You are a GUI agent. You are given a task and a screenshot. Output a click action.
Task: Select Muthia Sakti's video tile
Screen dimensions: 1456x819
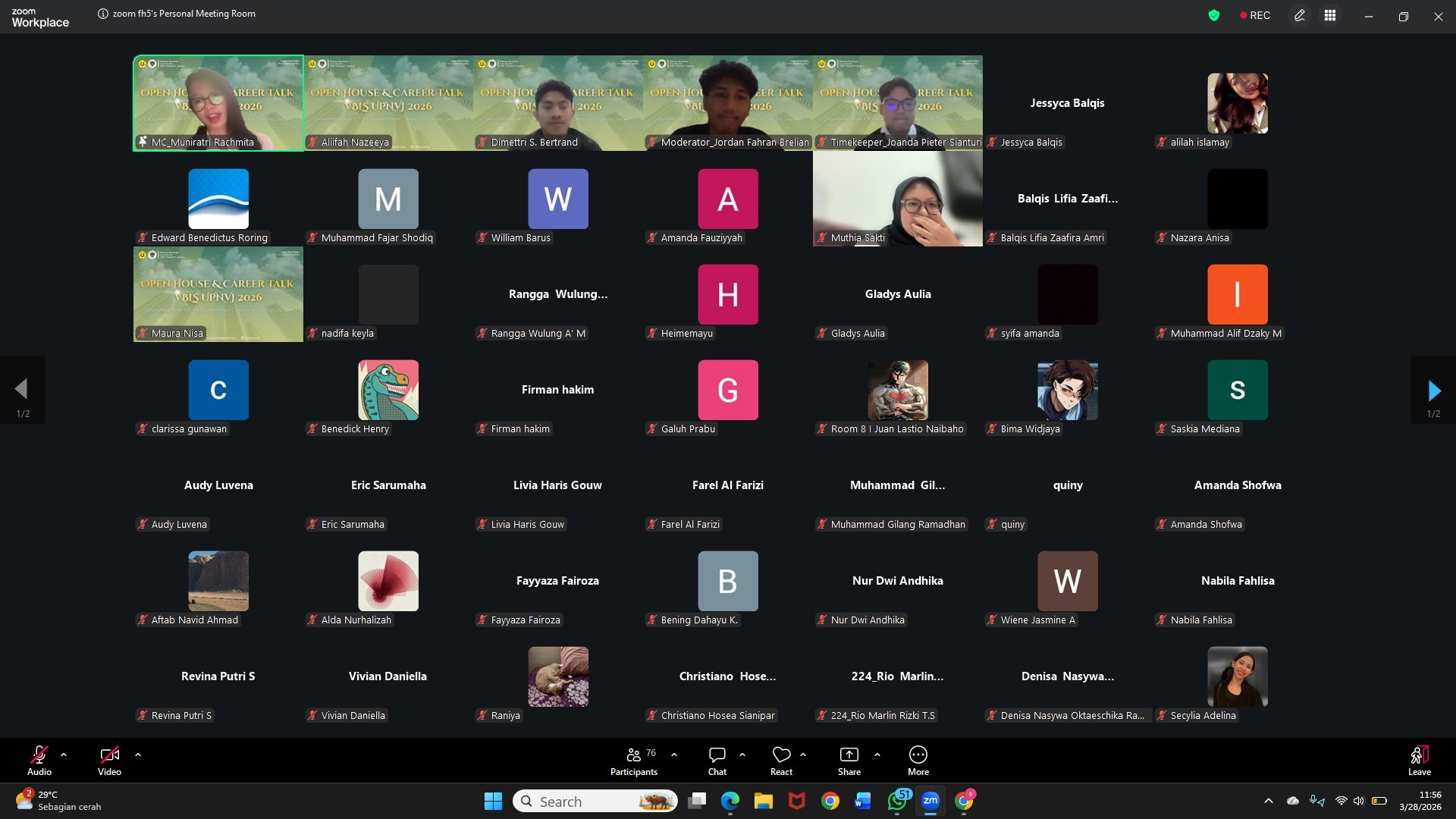(x=897, y=199)
